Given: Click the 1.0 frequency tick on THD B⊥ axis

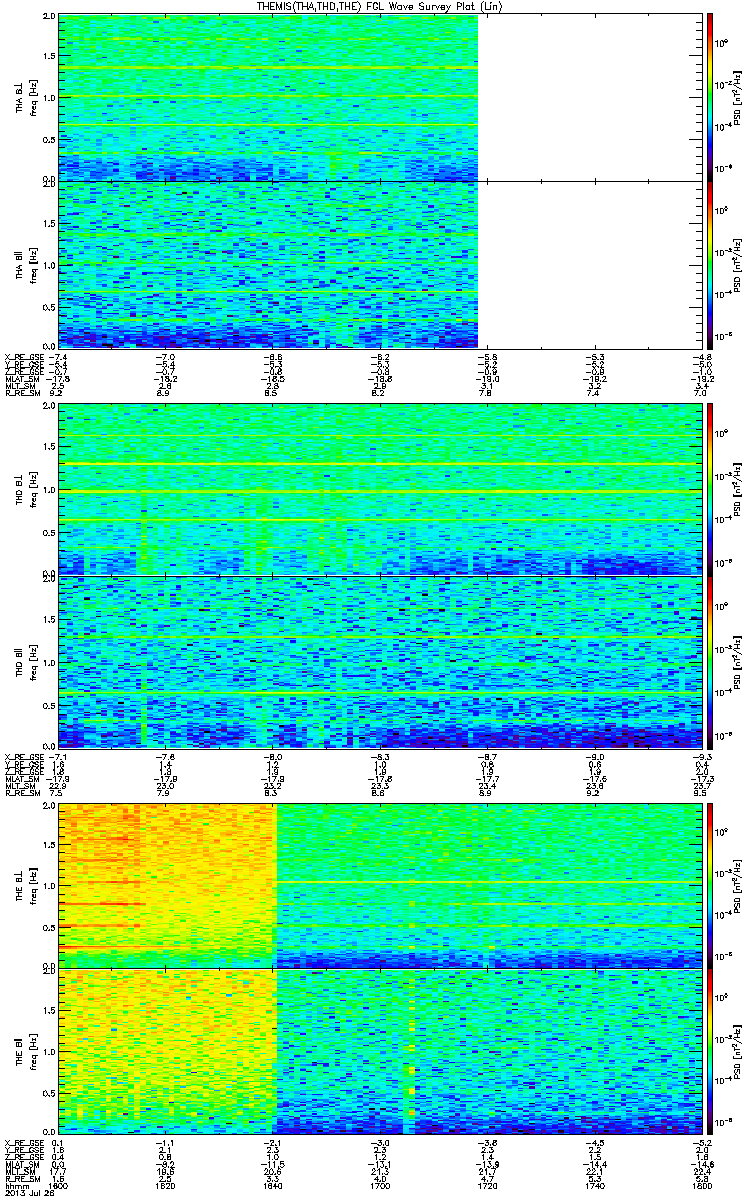Looking at the screenshot, I should click(50, 491).
